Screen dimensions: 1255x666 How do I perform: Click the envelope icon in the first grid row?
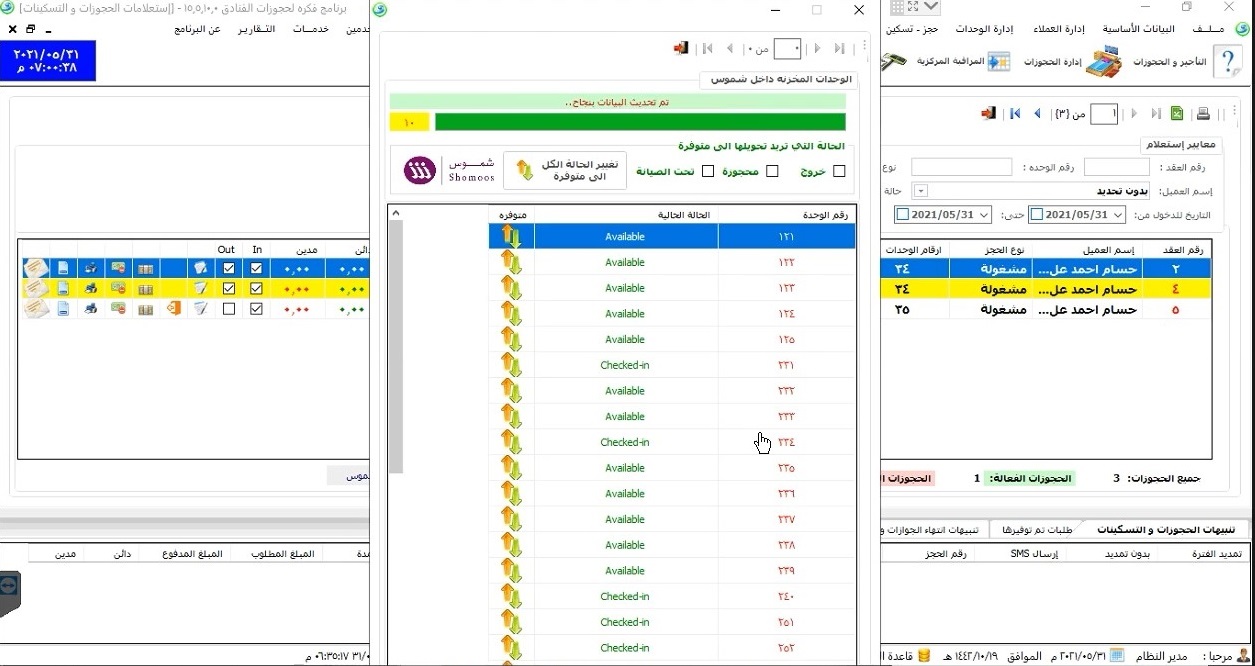[x=36, y=268]
